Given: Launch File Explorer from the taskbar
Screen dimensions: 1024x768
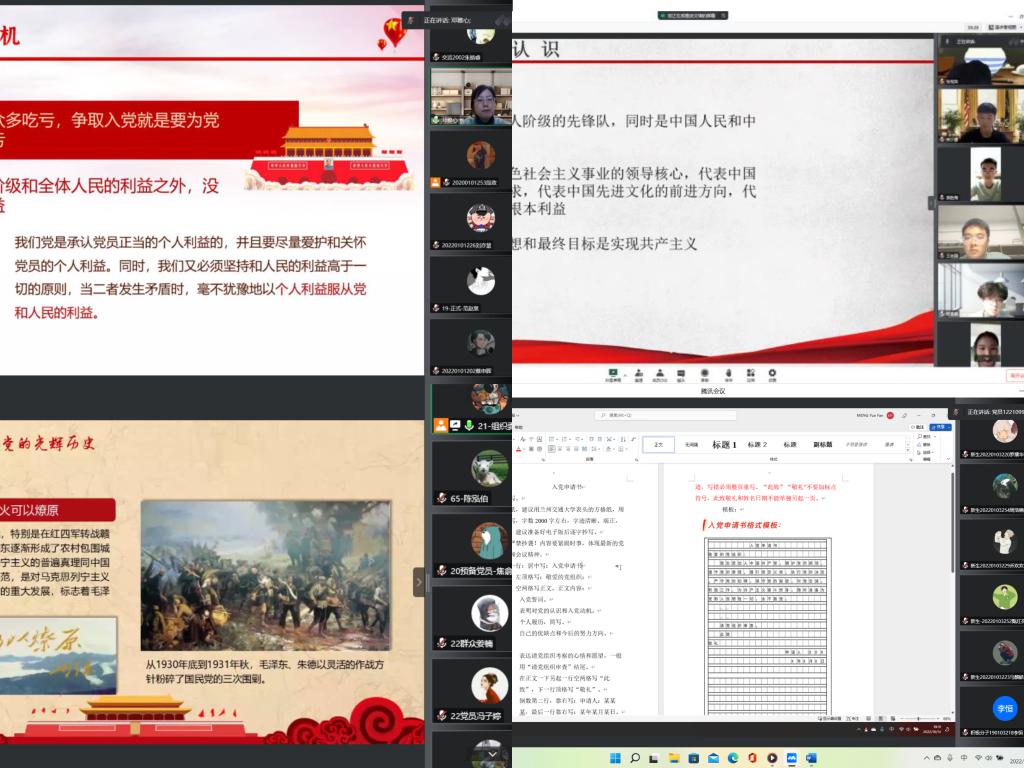Looking at the screenshot, I should pyautogui.click(x=675, y=758).
